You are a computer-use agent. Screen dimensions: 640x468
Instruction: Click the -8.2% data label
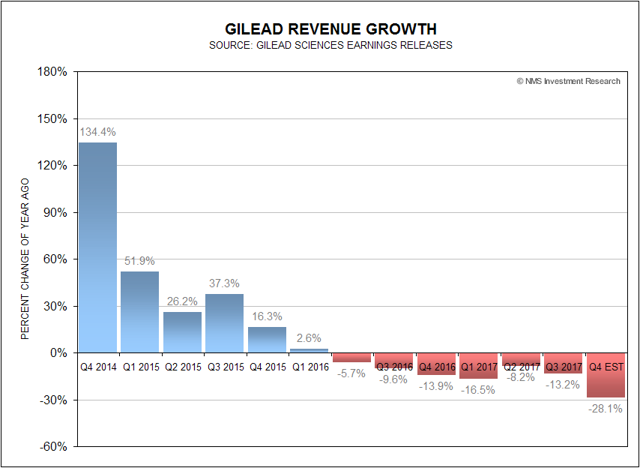(x=520, y=377)
